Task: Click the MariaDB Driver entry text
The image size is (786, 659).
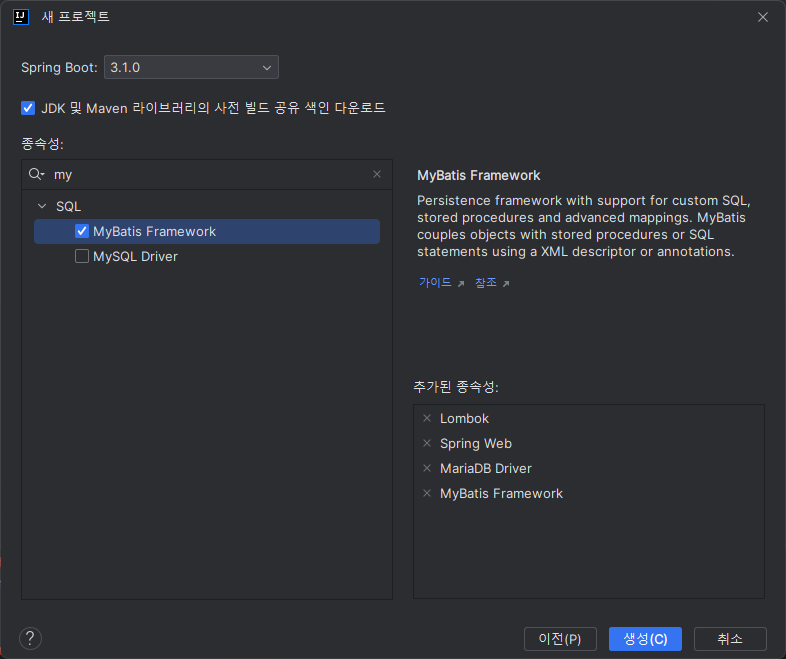Action: (x=486, y=469)
